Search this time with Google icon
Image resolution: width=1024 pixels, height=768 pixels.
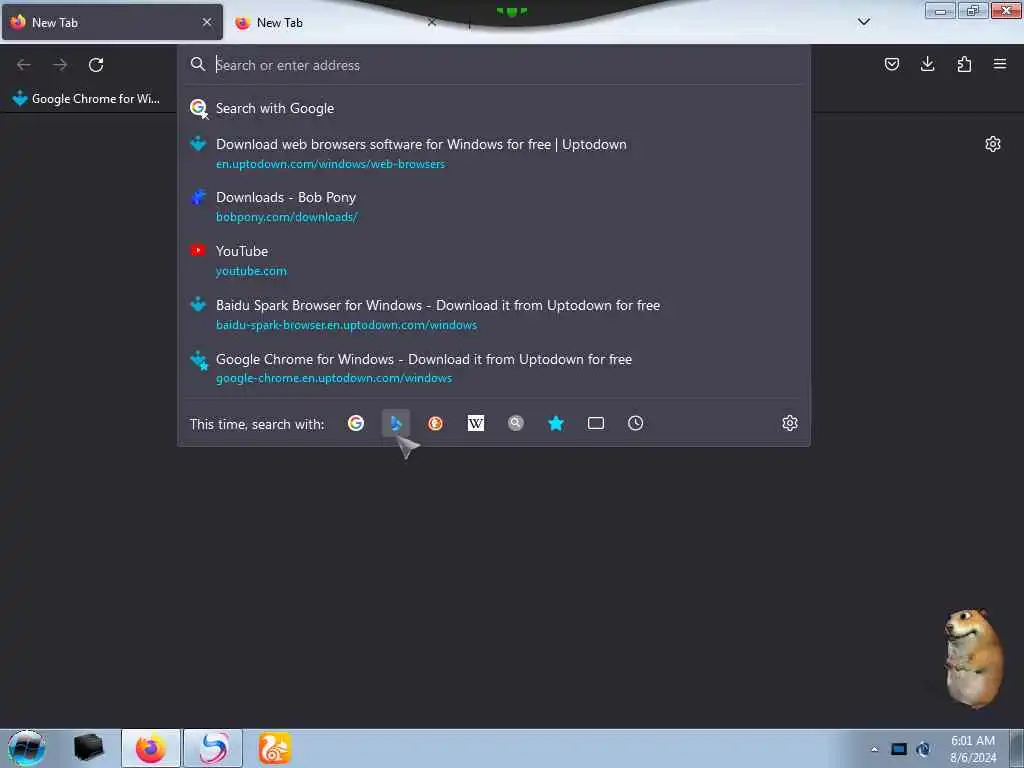coord(356,423)
